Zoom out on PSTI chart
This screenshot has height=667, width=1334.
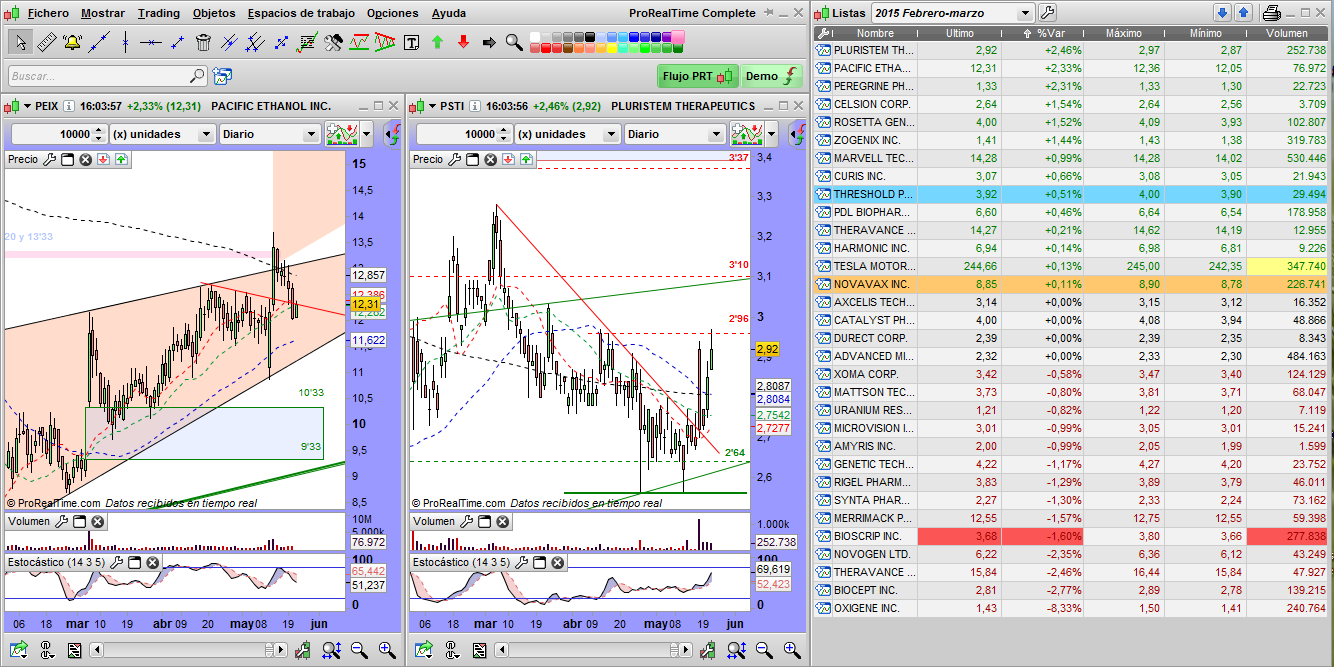coord(765,651)
